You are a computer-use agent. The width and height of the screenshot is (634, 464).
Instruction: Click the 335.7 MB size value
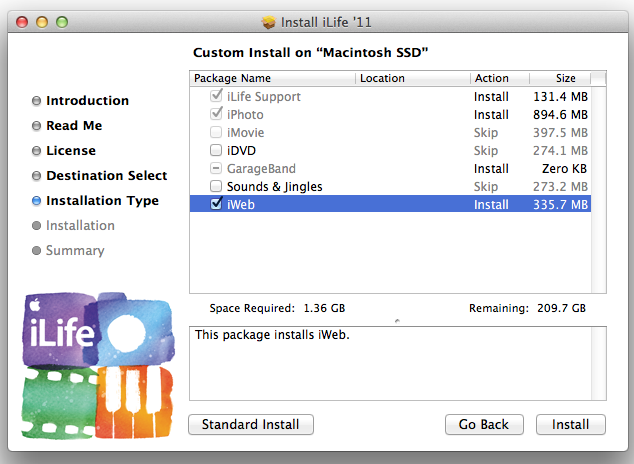[560, 205]
